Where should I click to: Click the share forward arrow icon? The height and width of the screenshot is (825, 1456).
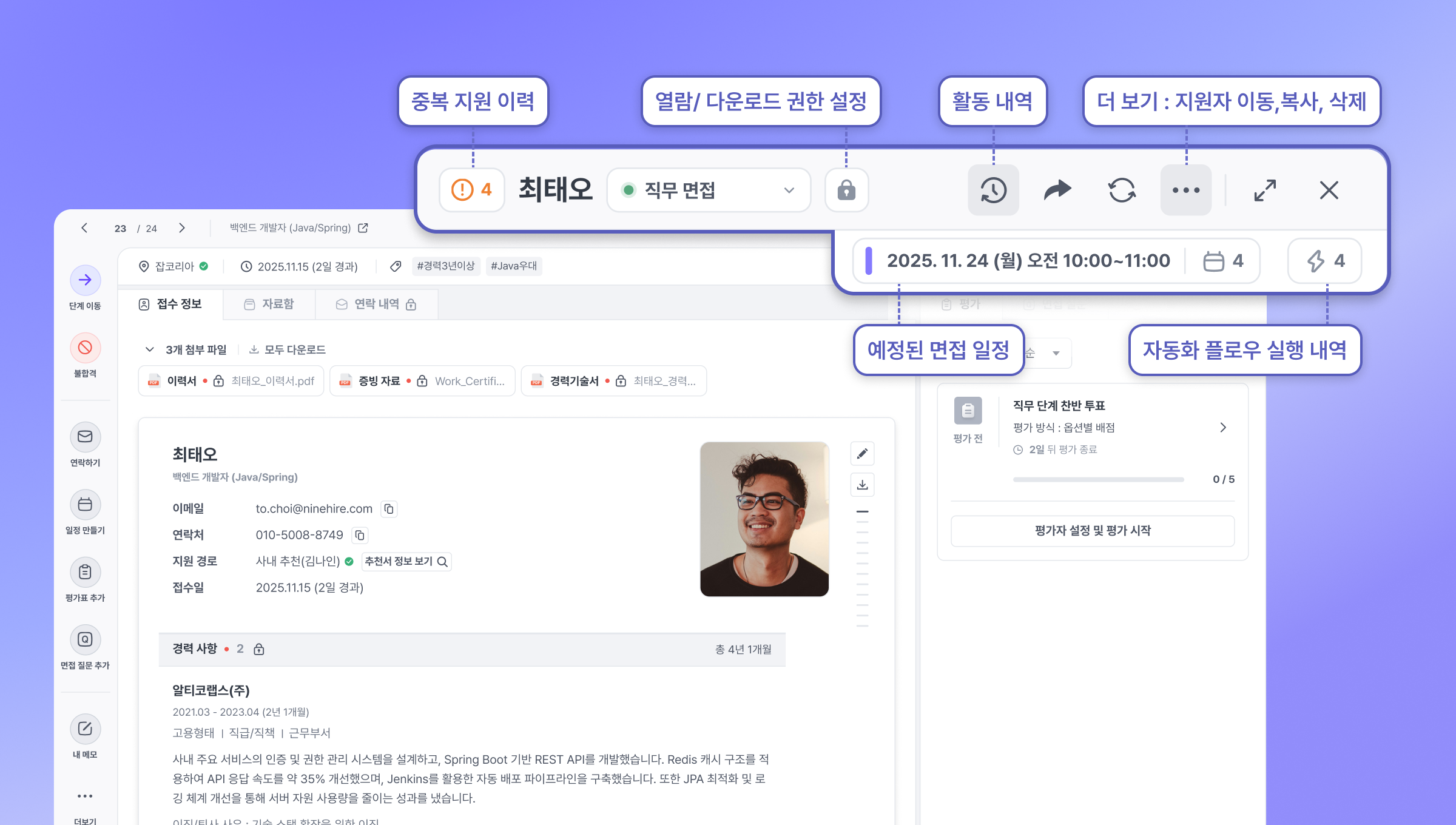(x=1057, y=190)
